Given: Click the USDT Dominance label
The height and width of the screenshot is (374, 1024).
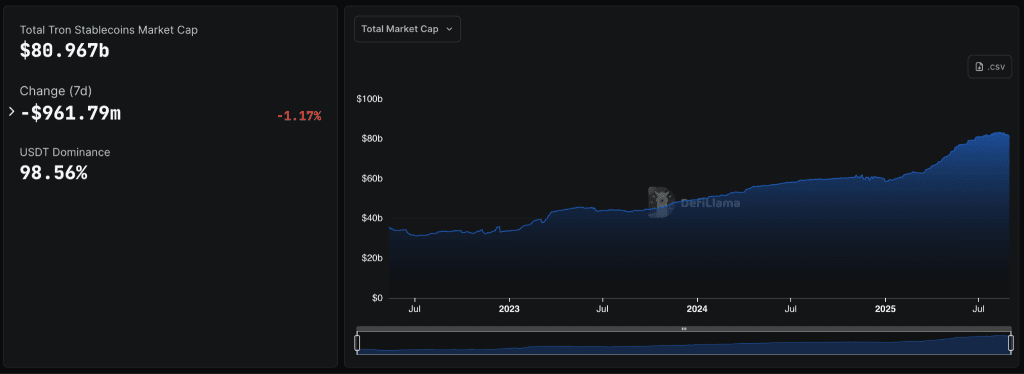Looking at the screenshot, I should tap(65, 152).
